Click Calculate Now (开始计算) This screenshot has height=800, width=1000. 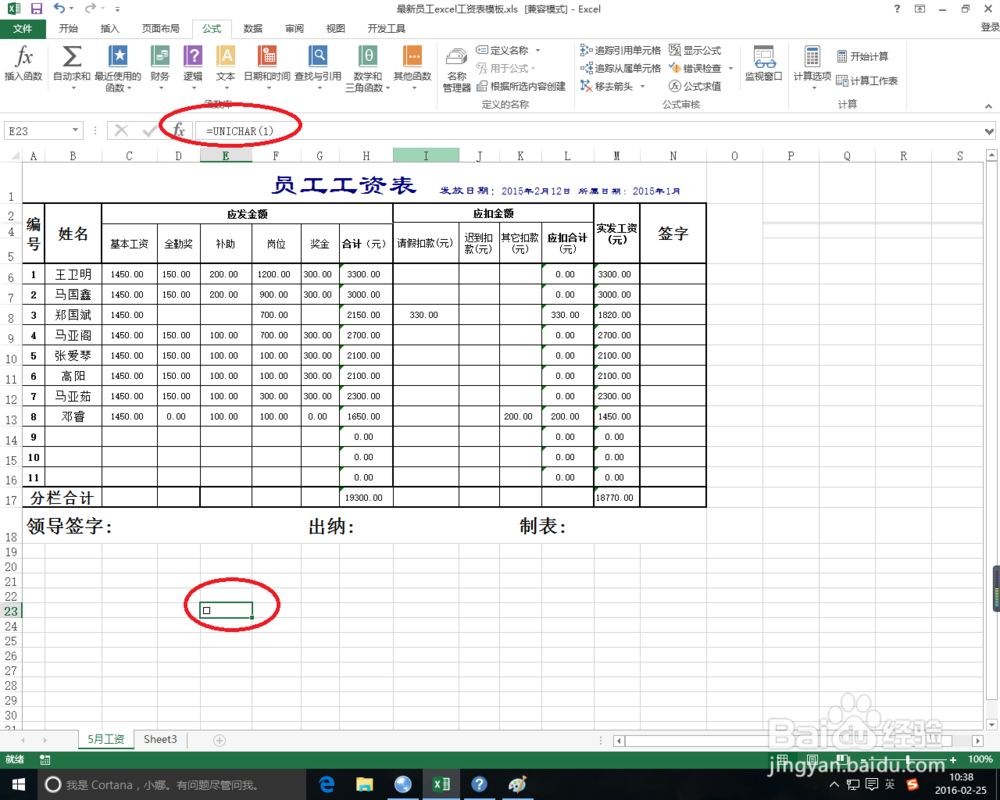[863, 56]
